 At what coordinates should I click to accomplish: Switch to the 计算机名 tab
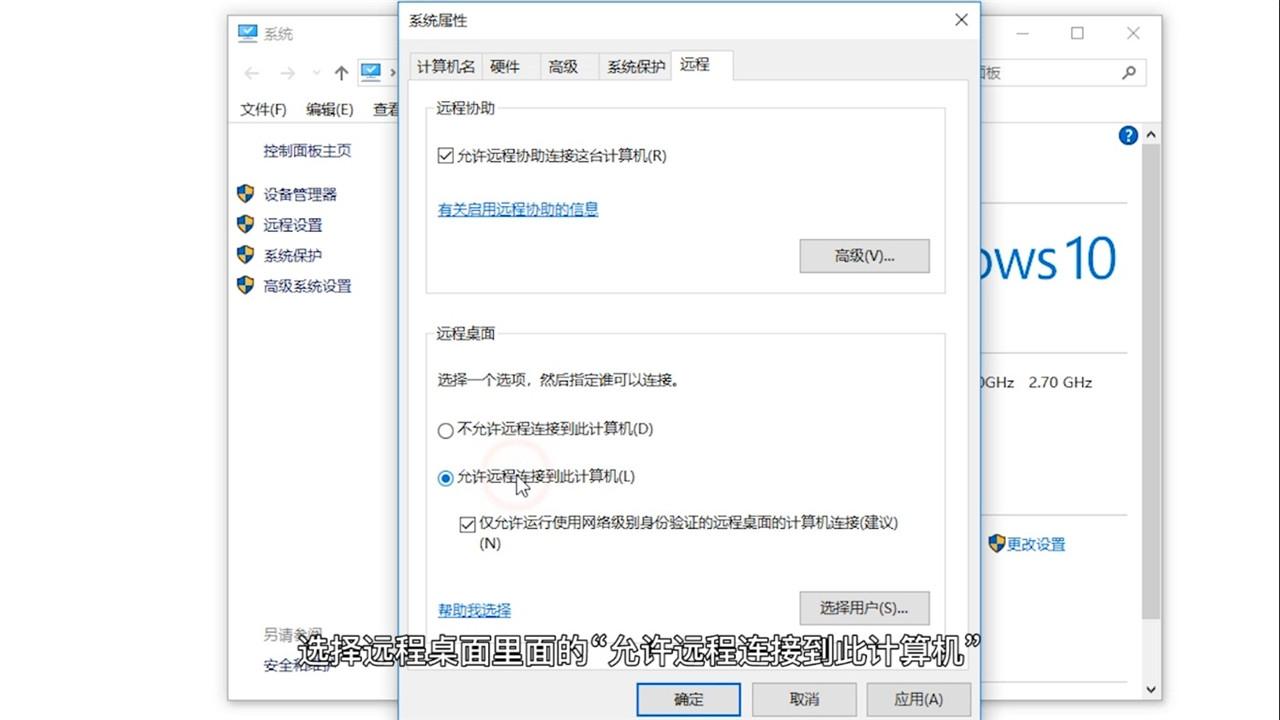[x=446, y=66]
